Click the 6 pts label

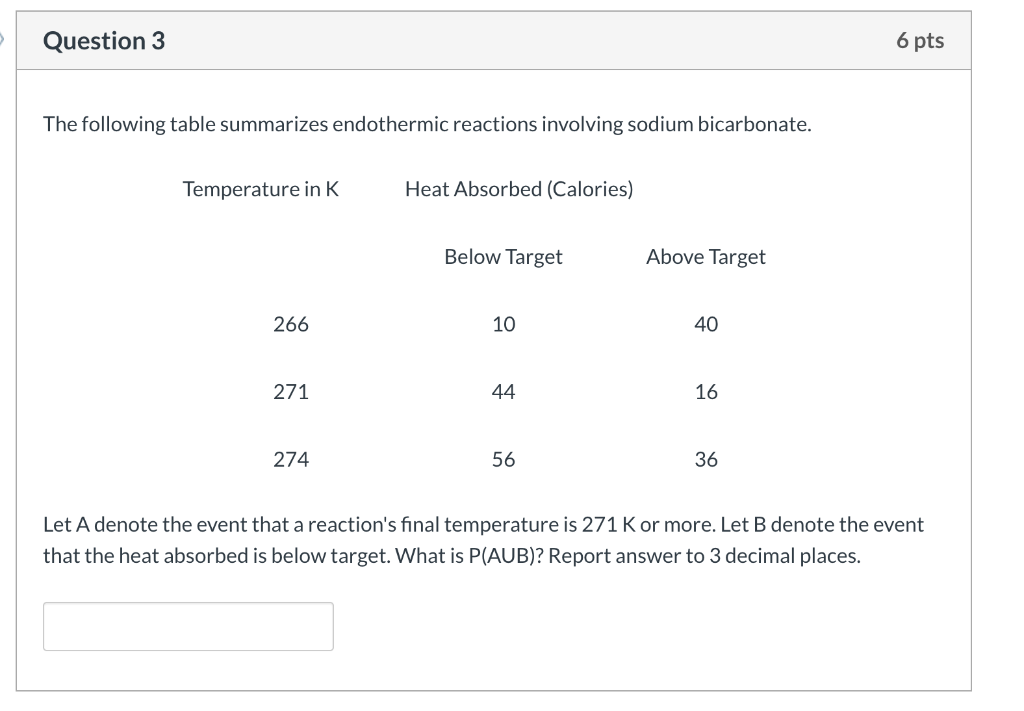click(x=921, y=40)
